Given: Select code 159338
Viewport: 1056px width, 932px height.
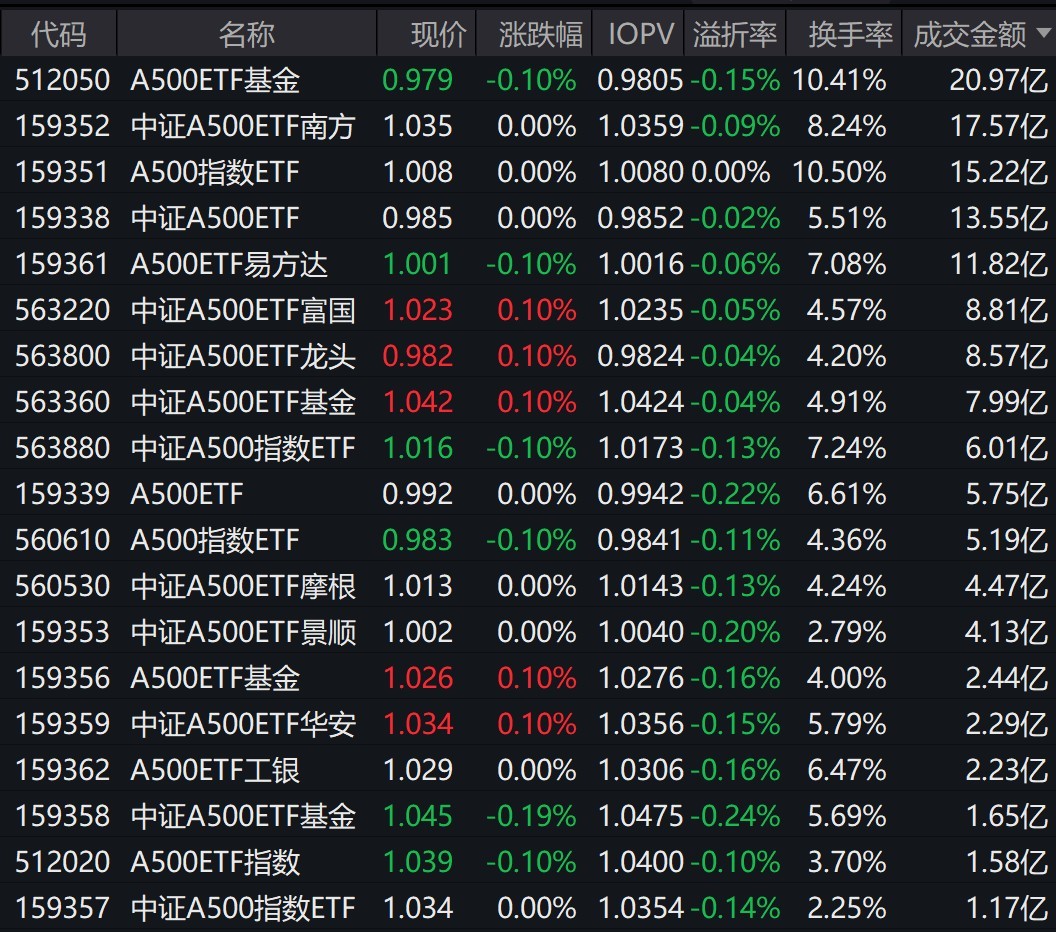Looking at the screenshot, I should [62, 218].
